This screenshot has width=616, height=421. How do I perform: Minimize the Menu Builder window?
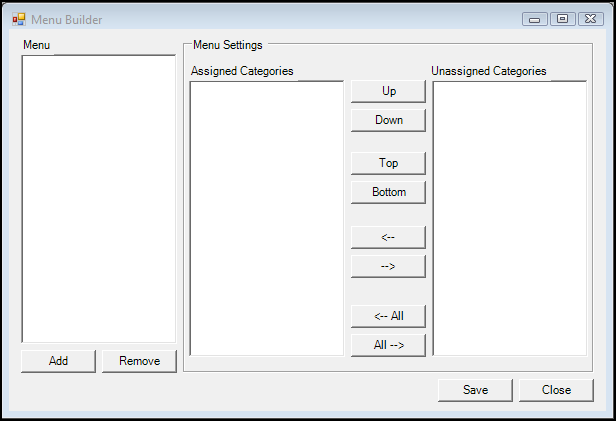pos(534,19)
